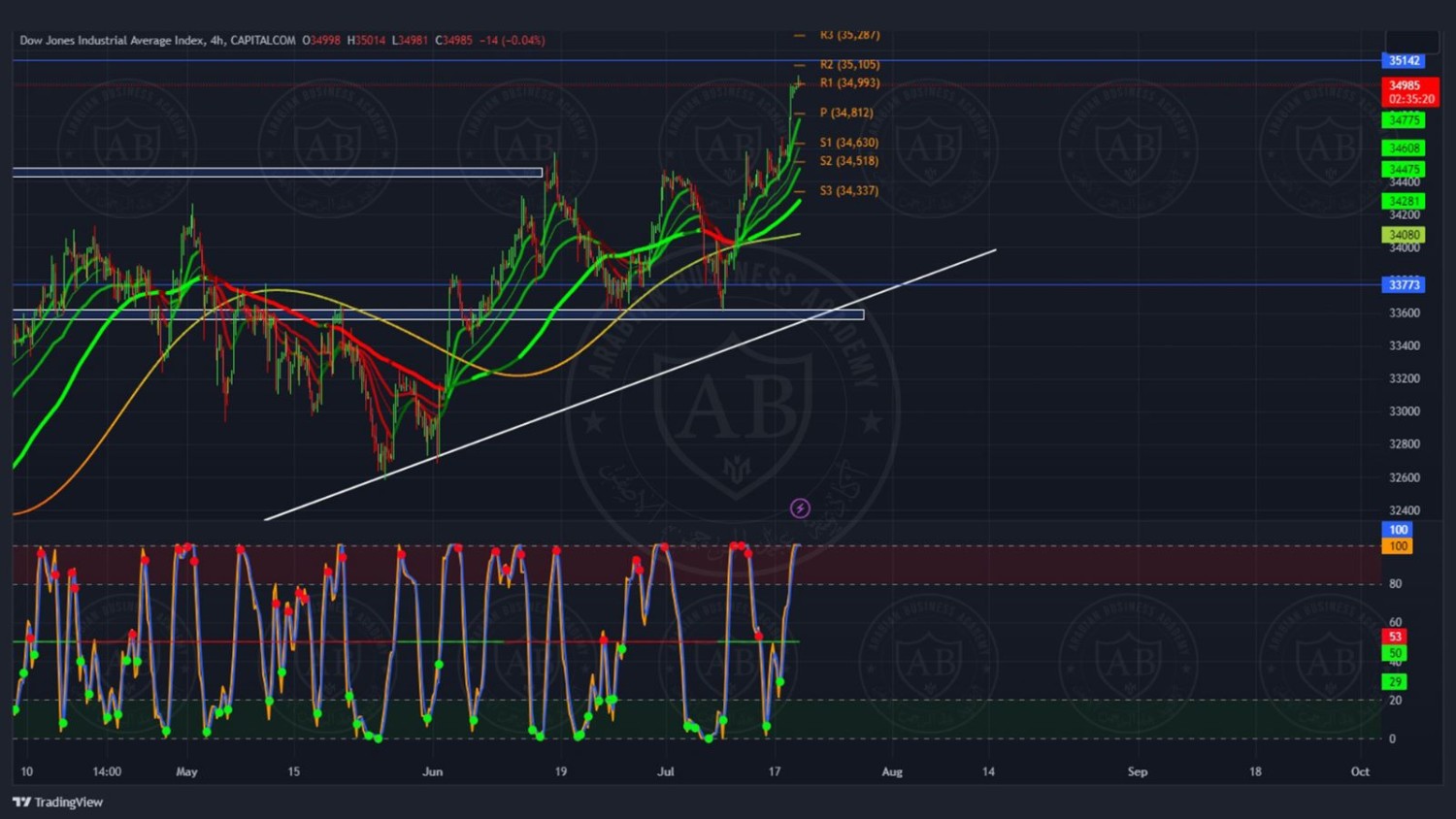Screen dimensions: 1456x819
Task: Click the 02:35:20 candle countdown timer
Action: (x=1409, y=99)
